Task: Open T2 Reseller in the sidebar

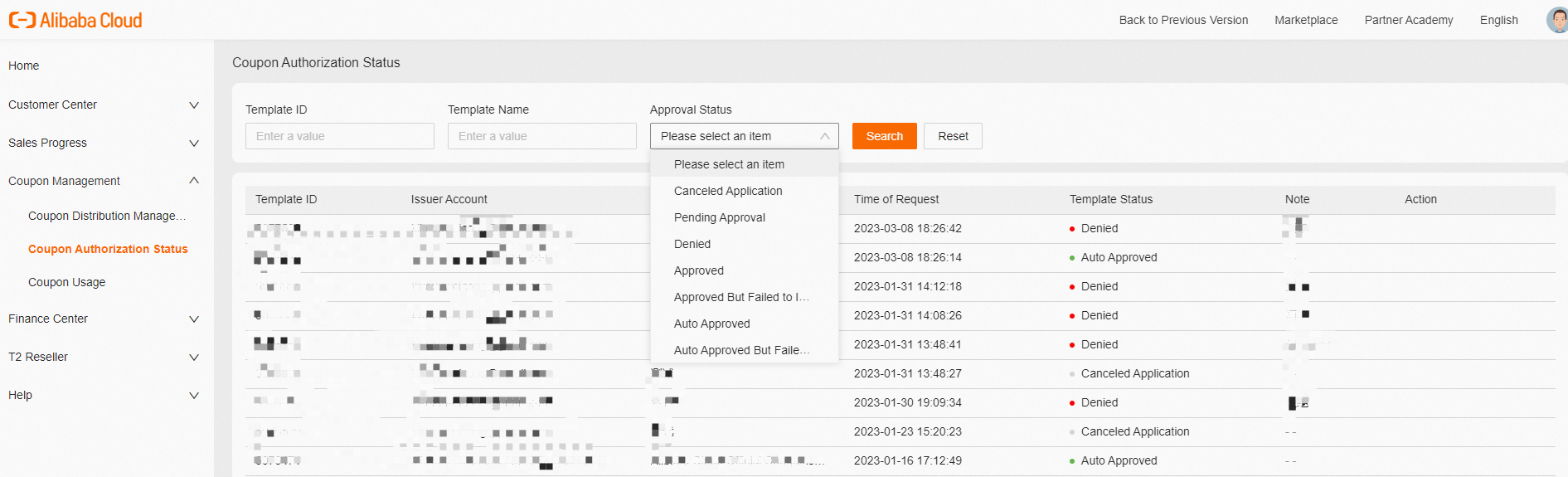Action: [x=38, y=357]
